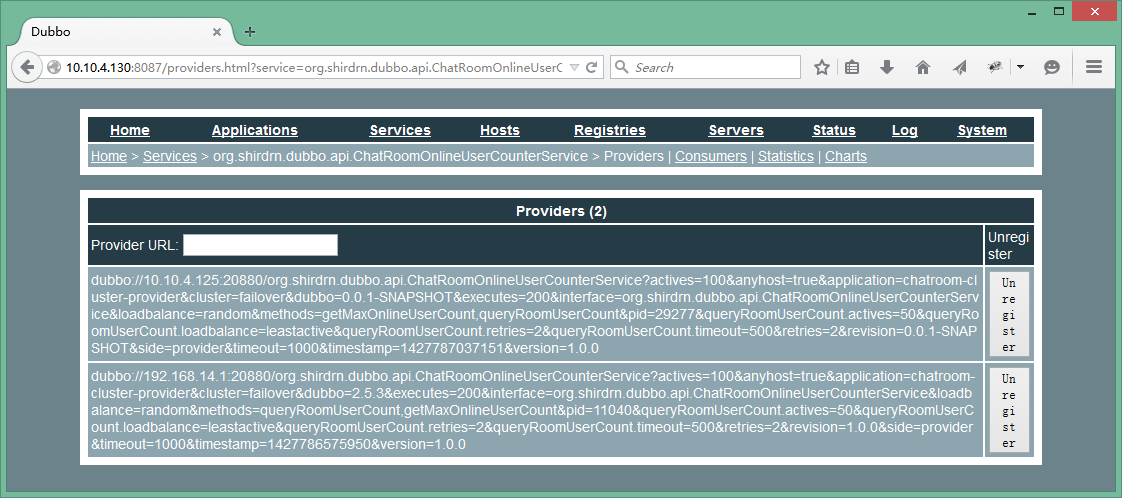Follow the Consumers breadcrumb link

(710, 156)
